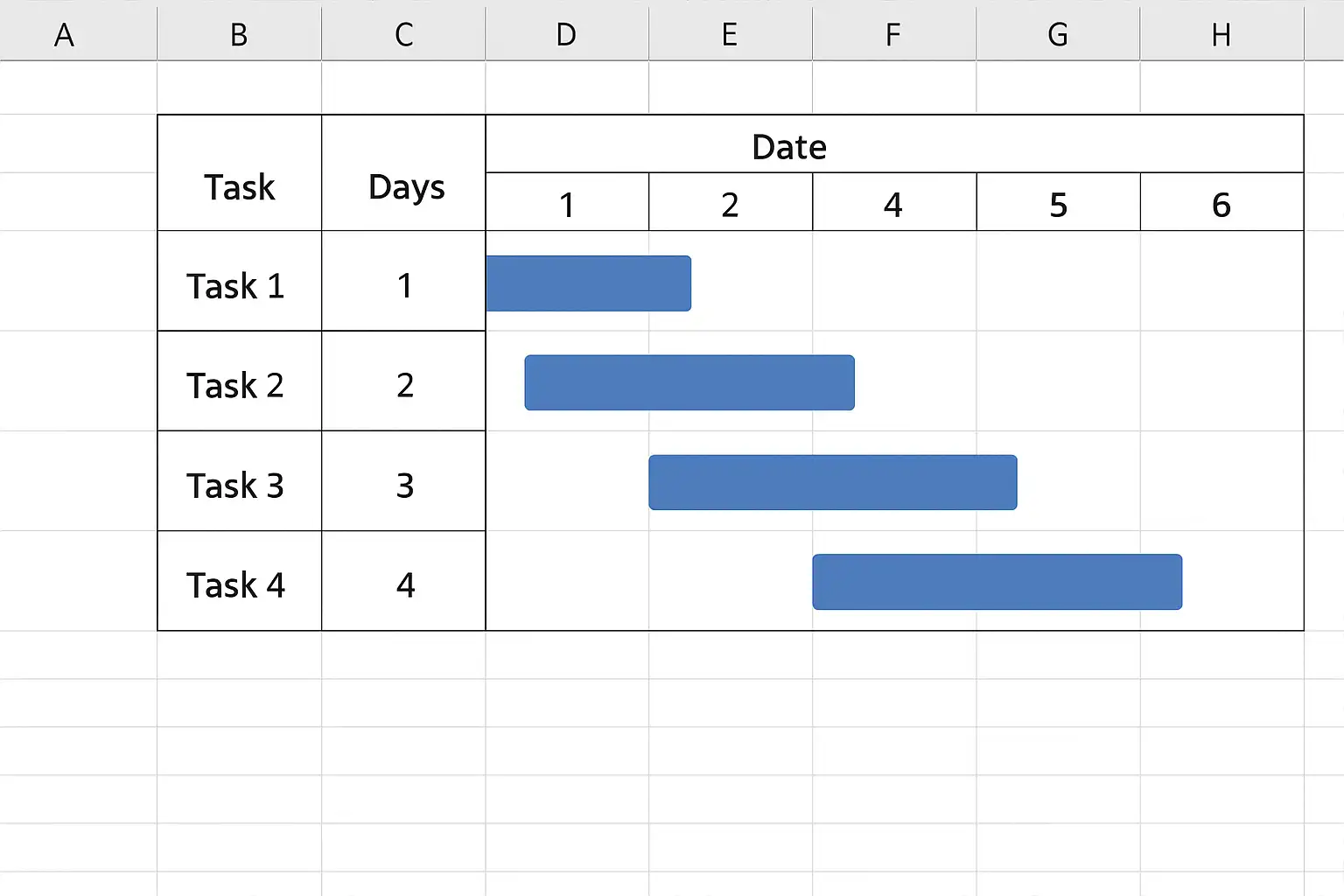This screenshot has width=1344, height=896.
Task: Select column G header
Action: (x=1058, y=35)
